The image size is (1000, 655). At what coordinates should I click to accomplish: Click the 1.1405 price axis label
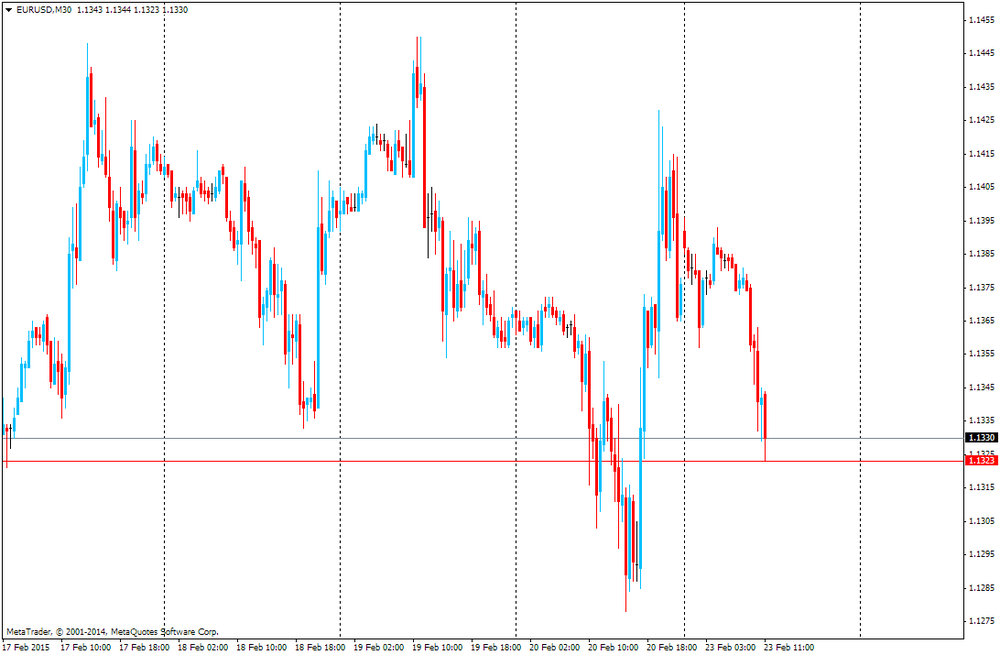[x=982, y=187]
